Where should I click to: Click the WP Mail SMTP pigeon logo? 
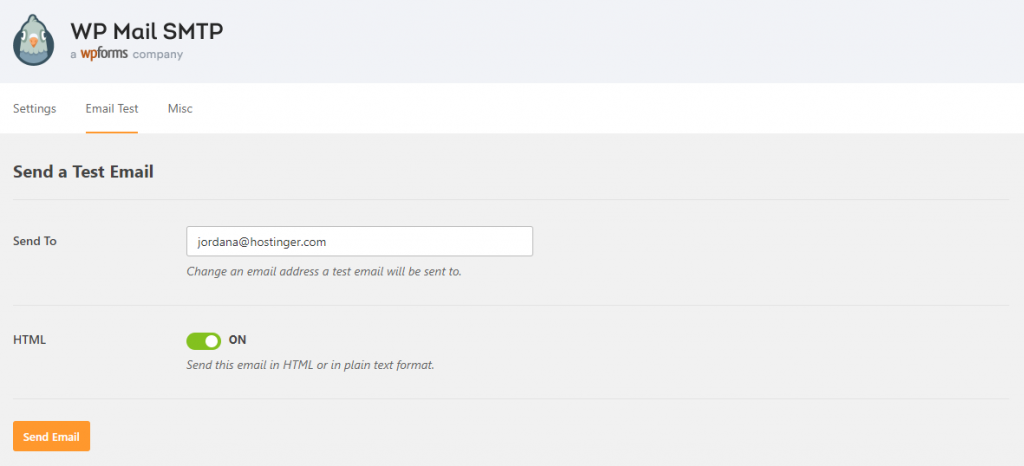point(34,40)
